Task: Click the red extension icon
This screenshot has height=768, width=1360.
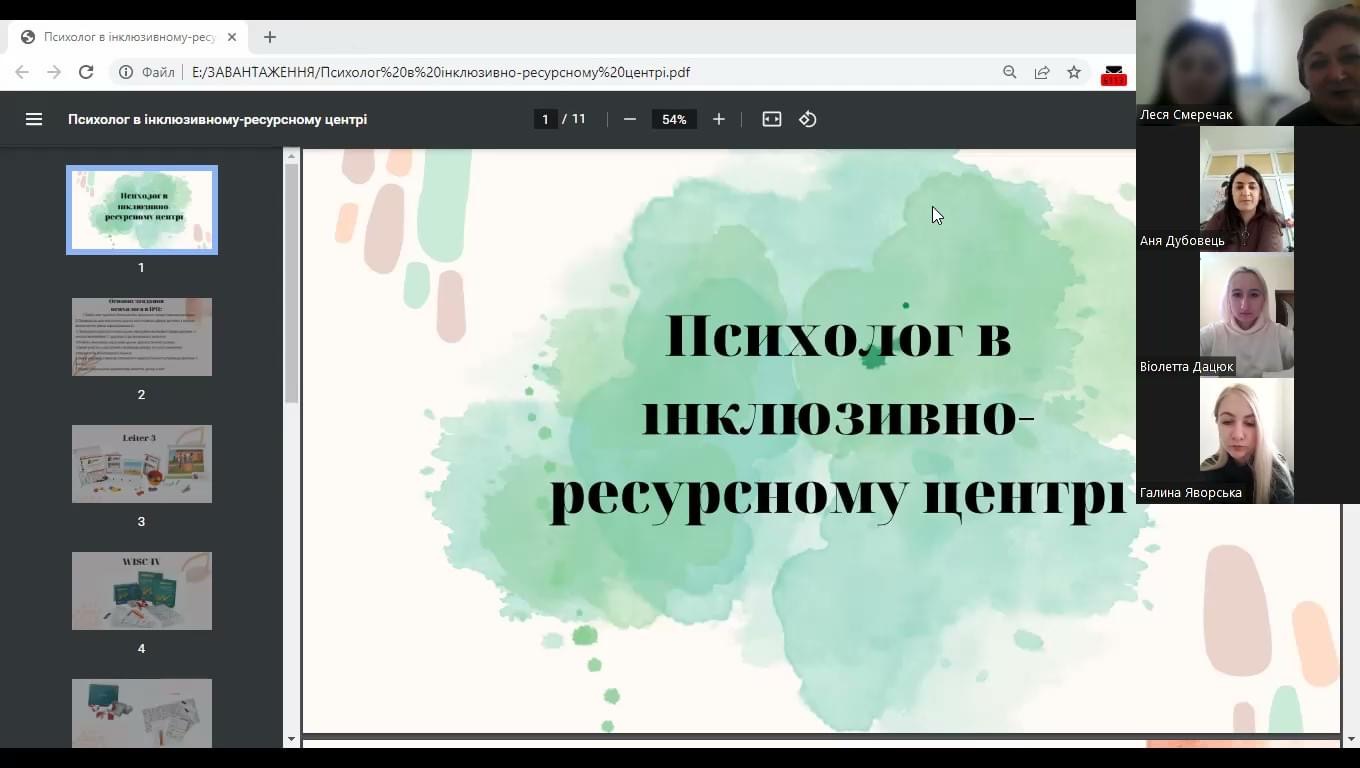Action: click(x=1113, y=74)
